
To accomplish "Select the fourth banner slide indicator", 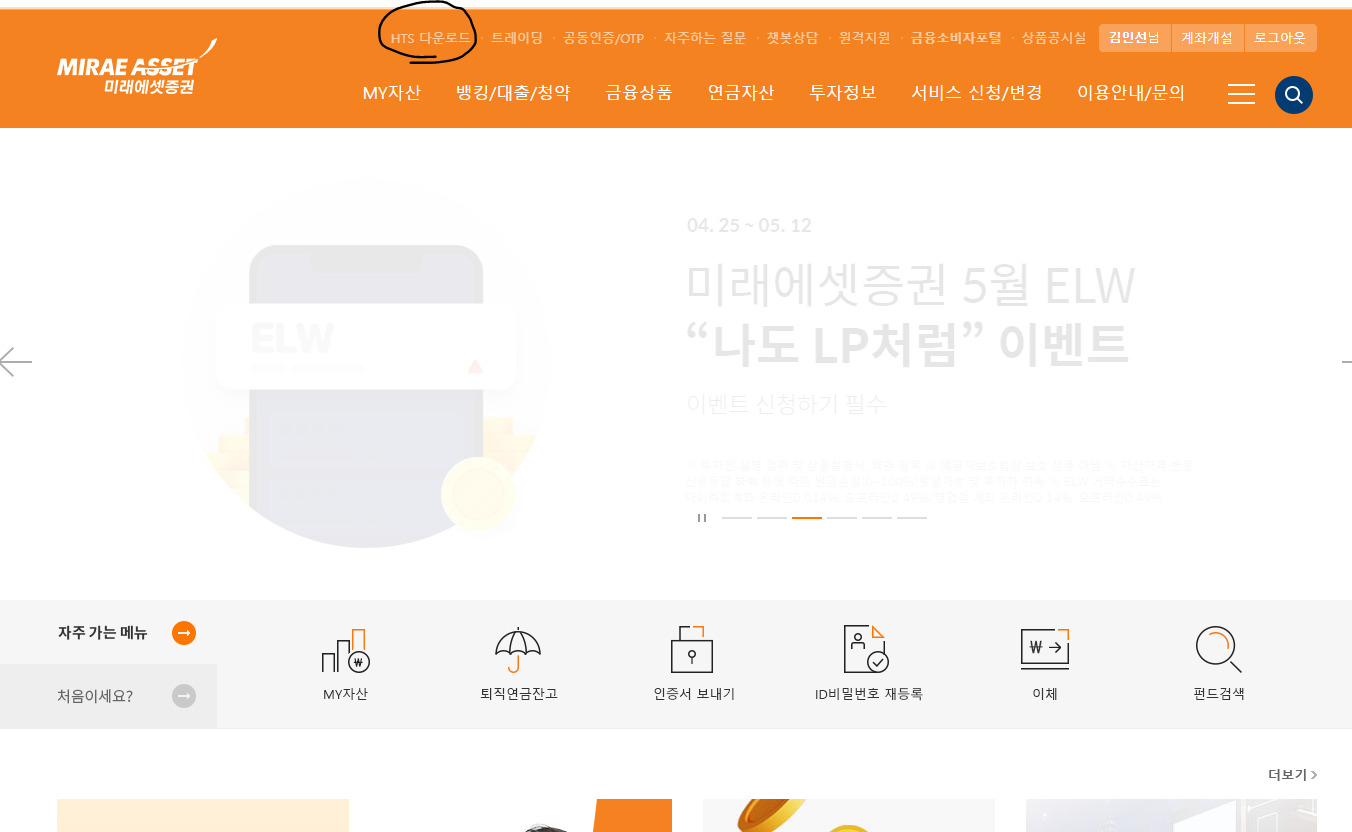I will coord(842,518).
